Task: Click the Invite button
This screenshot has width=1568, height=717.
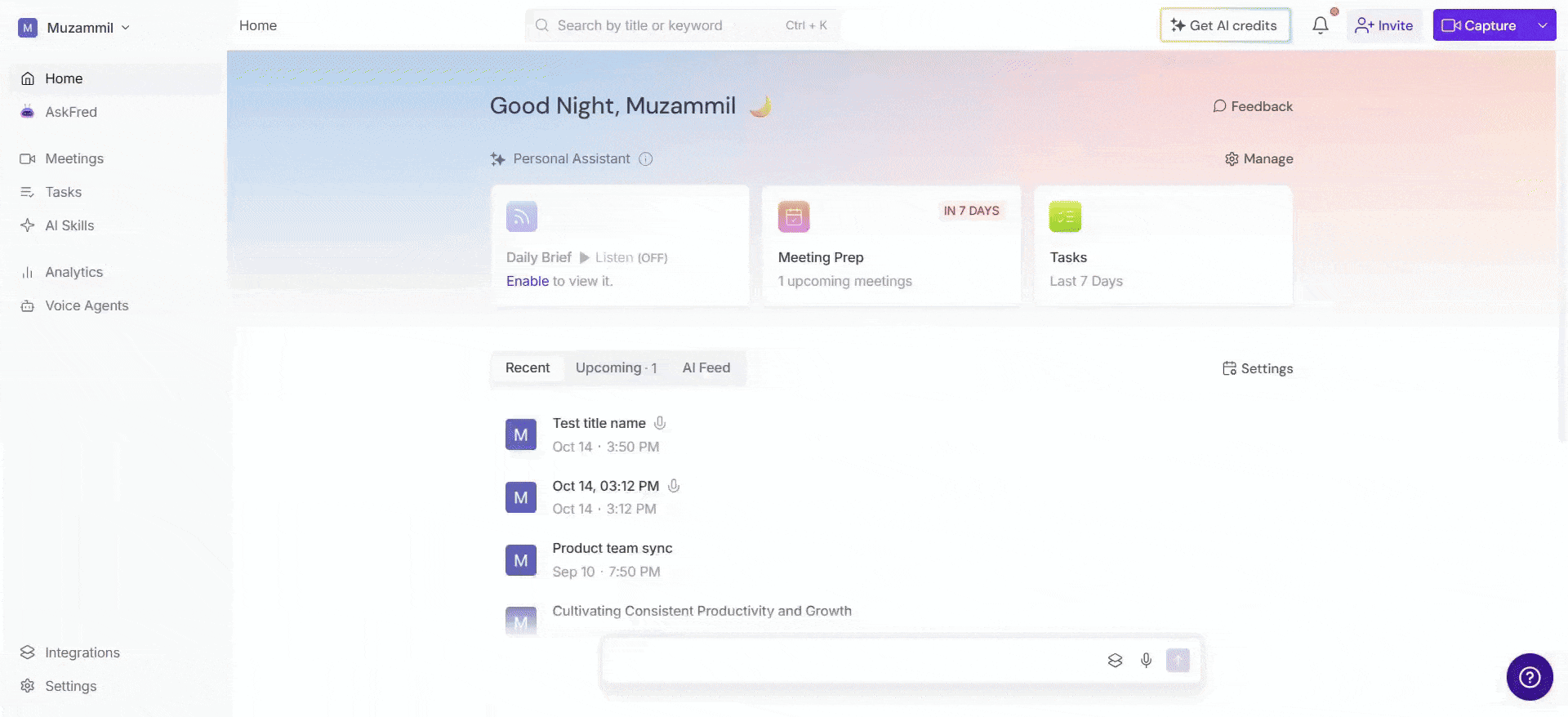Action: point(1384,25)
